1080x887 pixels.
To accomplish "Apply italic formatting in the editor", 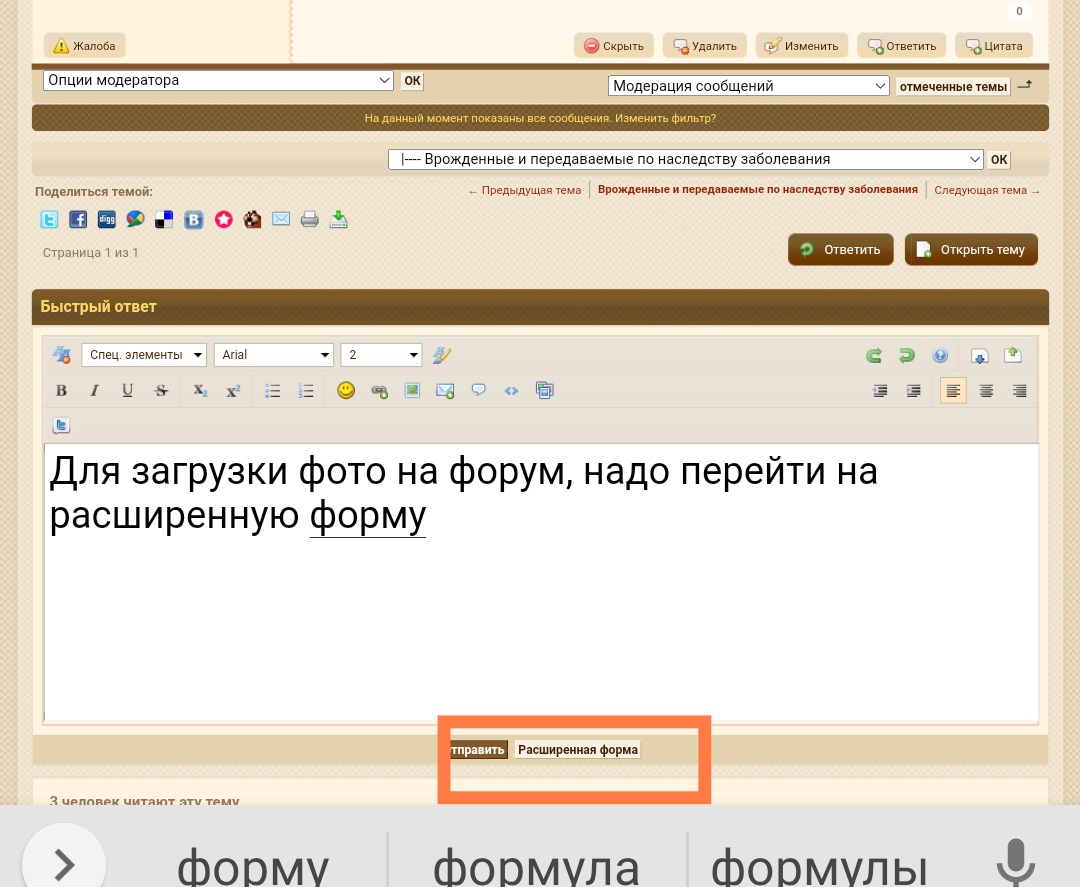I will pyautogui.click(x=94, y=391).
